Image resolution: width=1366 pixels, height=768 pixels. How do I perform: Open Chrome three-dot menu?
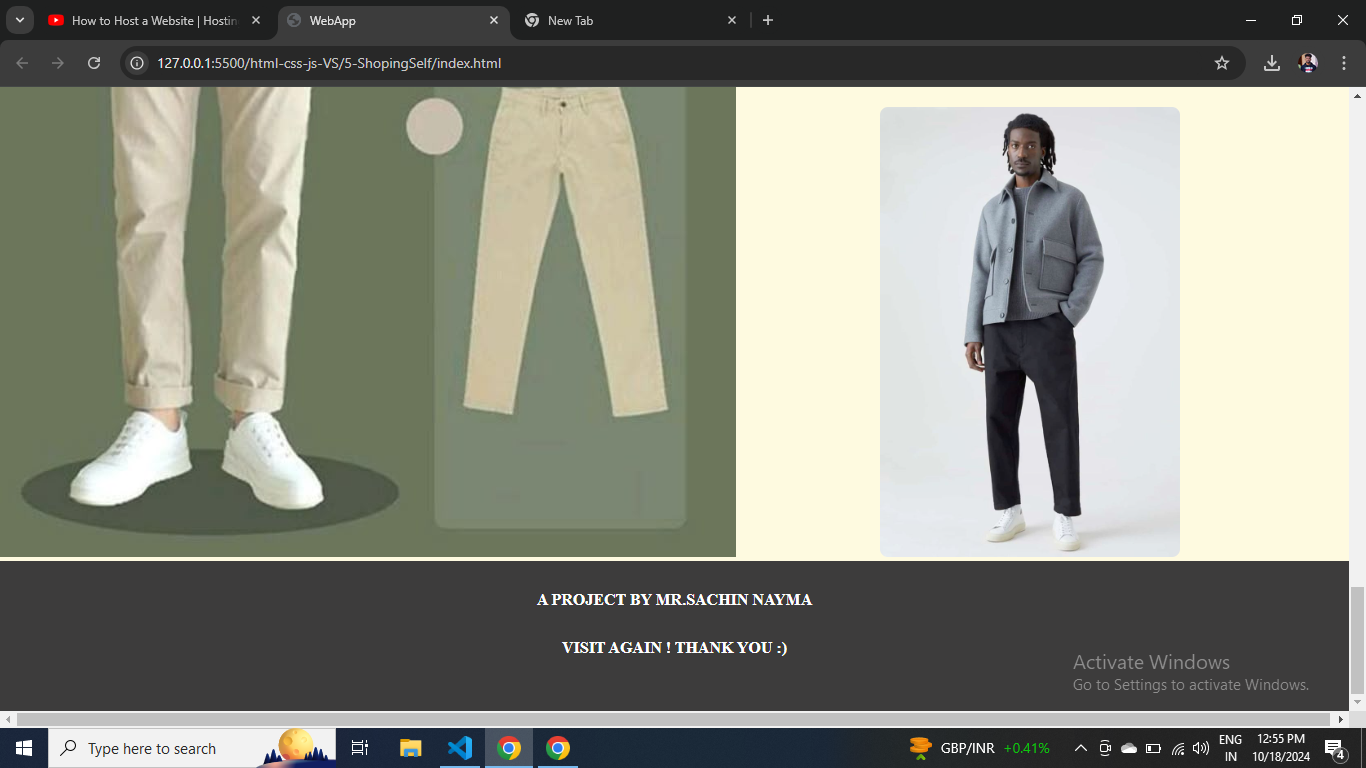click(1344, 63)
